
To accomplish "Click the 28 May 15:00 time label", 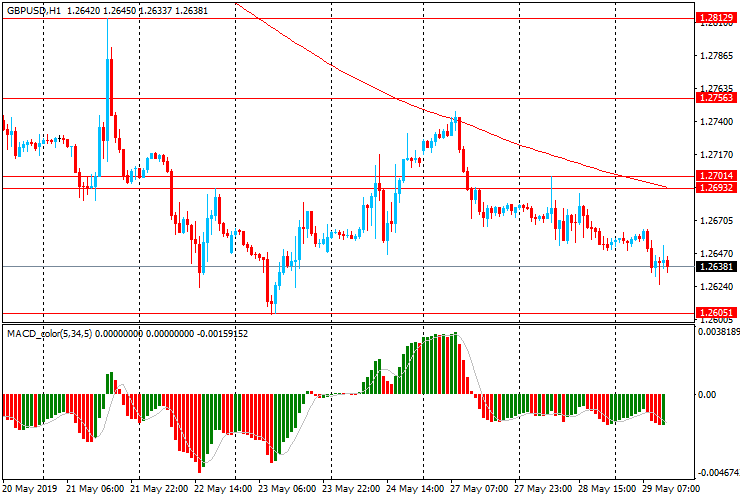I will point(607,488).
